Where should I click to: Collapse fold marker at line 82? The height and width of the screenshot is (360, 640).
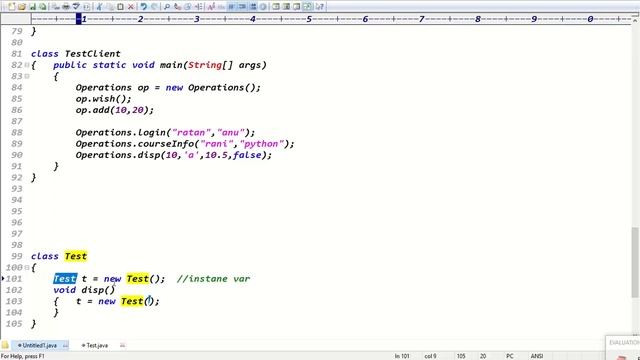click(x=27, y=65)
